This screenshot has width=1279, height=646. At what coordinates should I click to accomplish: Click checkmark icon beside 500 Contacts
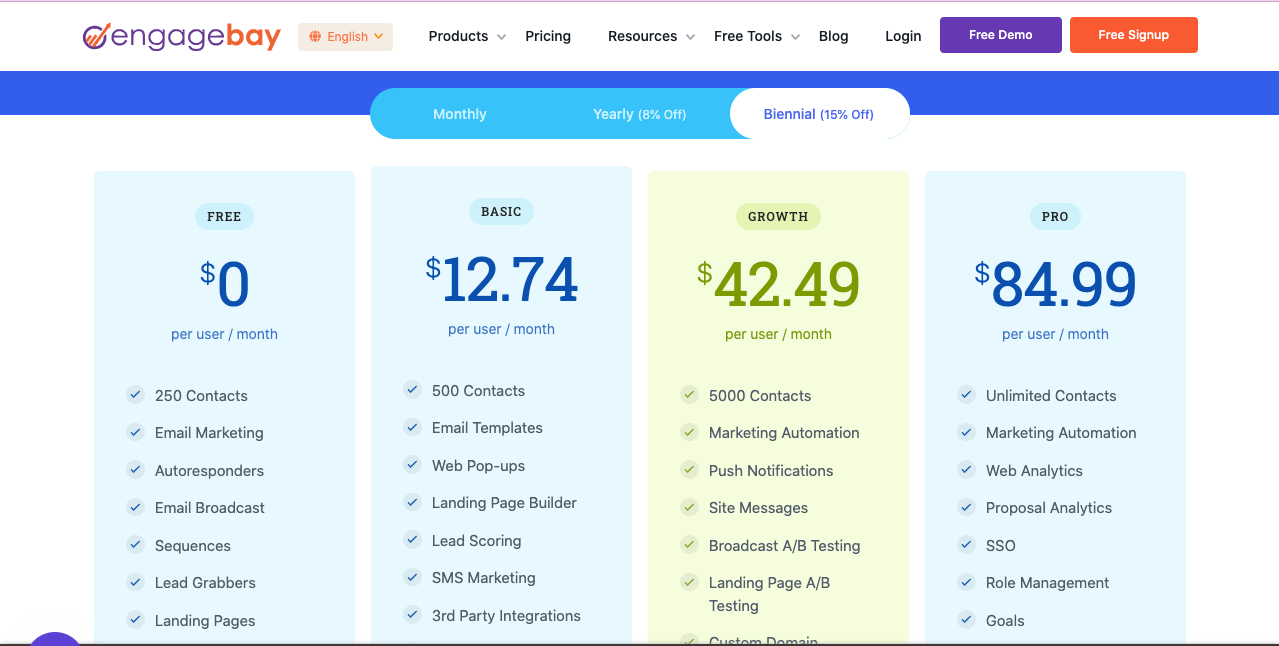(412, 390)
